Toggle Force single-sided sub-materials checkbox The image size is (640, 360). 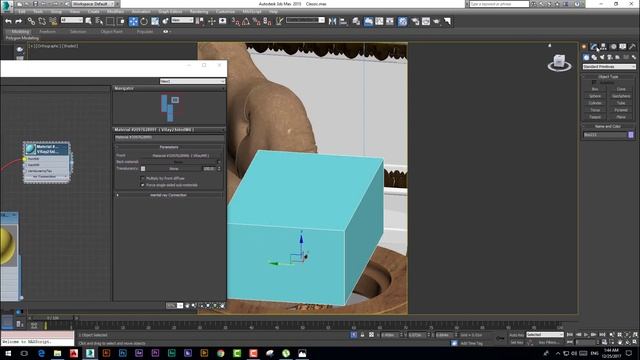click(x=142, y=185)
